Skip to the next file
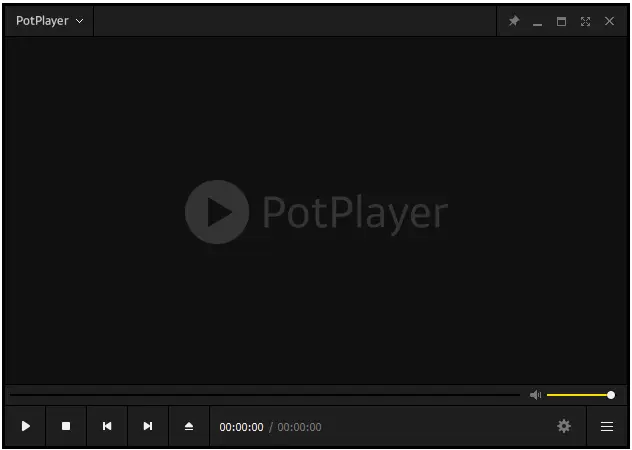632x450 pixels. click(148, 426)
